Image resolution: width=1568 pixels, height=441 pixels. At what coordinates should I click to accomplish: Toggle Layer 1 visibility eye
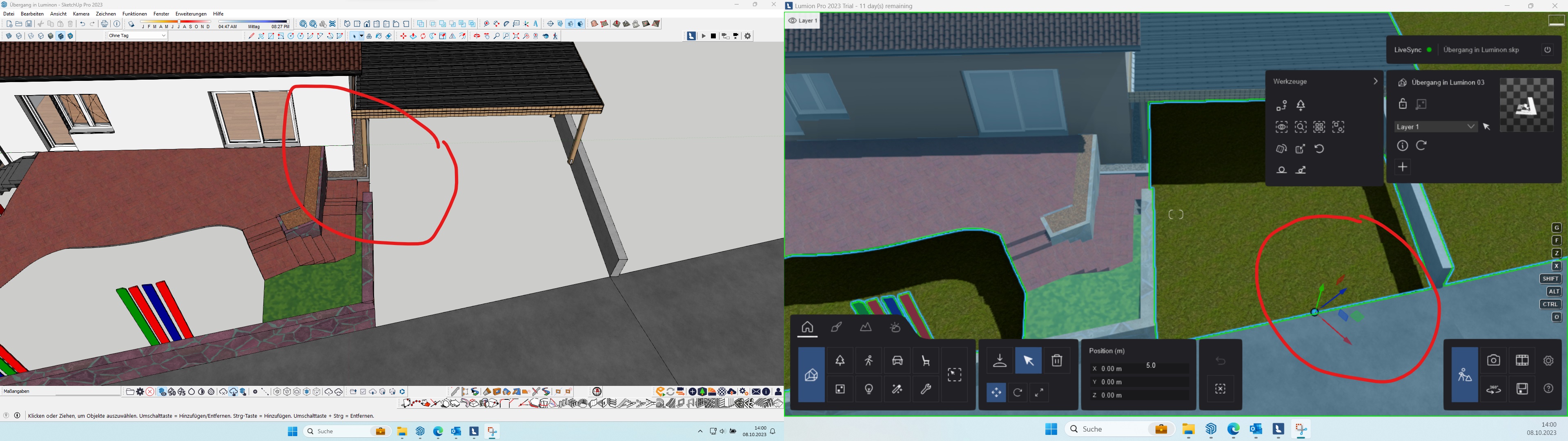[x=792, y=21]
